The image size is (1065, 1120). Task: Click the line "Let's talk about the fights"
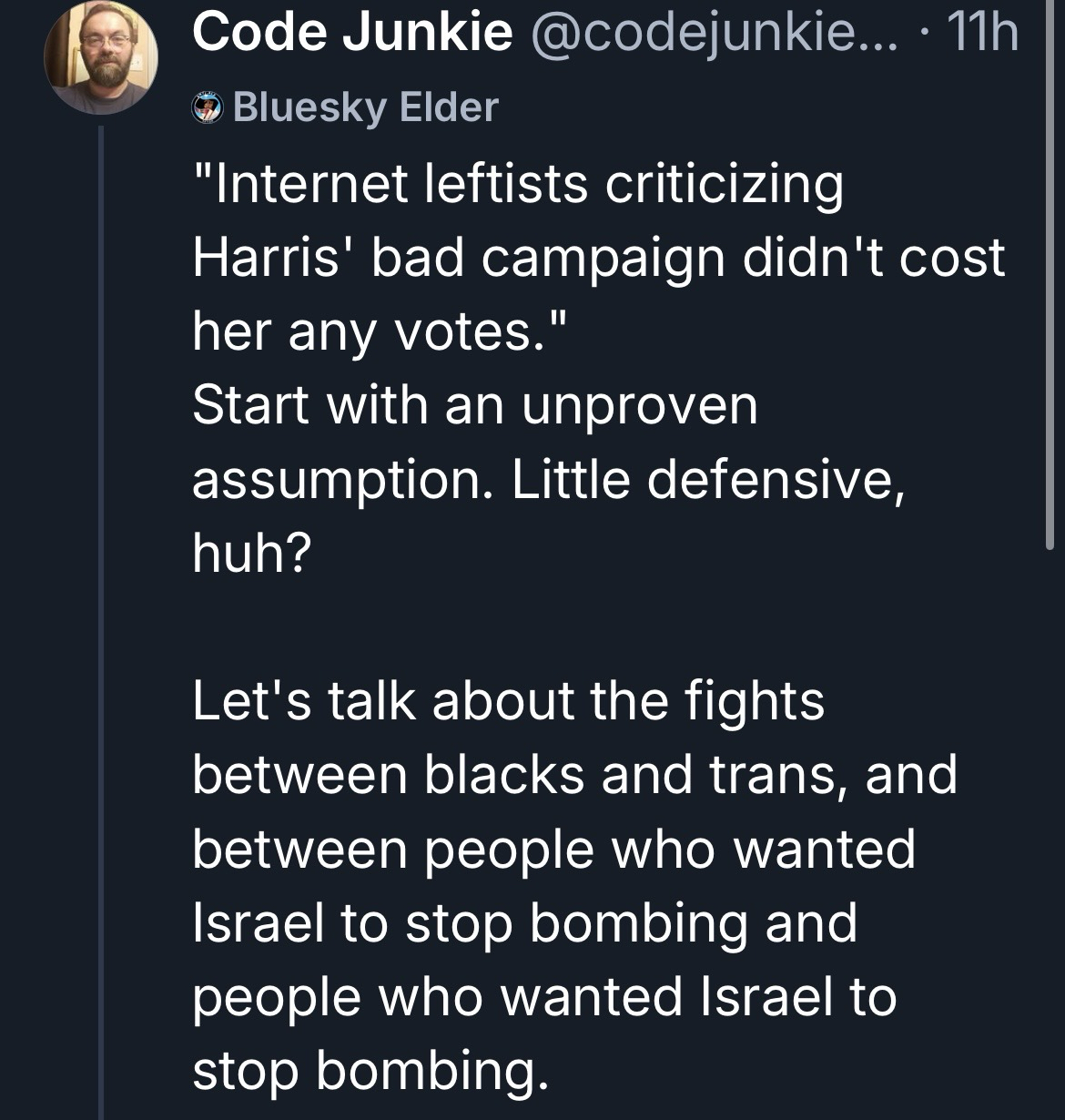pyautogui.click(x=508, y=701)
